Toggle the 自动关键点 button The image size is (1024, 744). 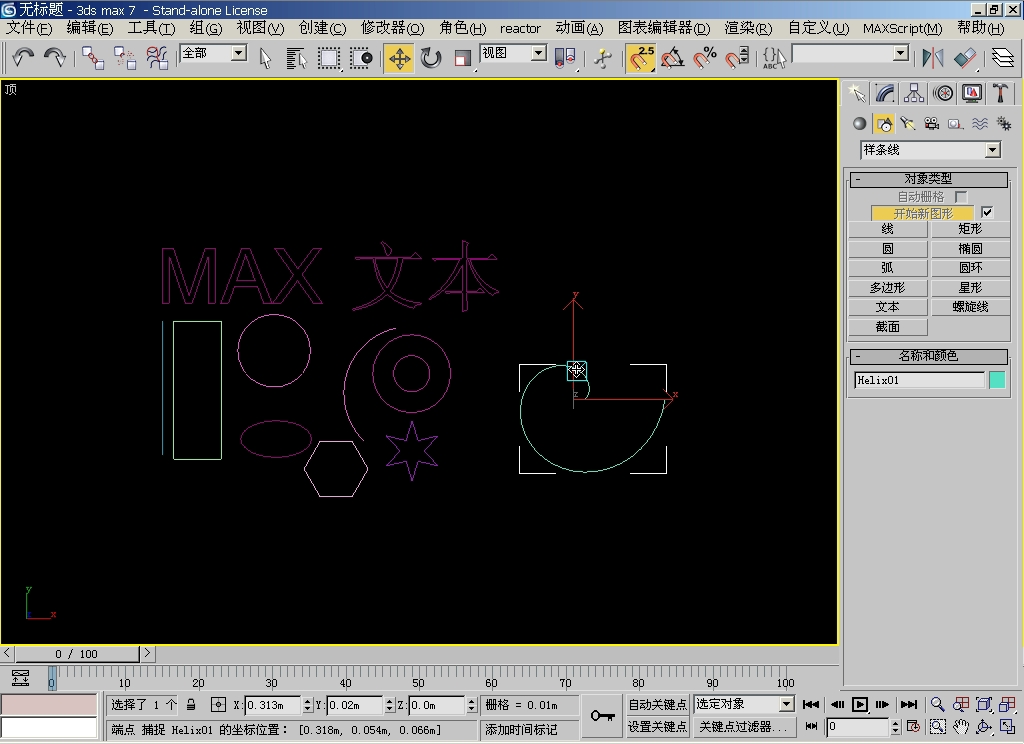point(657,704)
